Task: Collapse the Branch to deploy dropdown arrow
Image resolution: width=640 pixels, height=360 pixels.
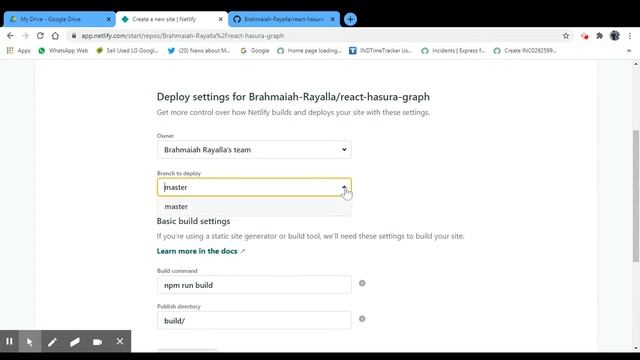Action: click(344, 187)
